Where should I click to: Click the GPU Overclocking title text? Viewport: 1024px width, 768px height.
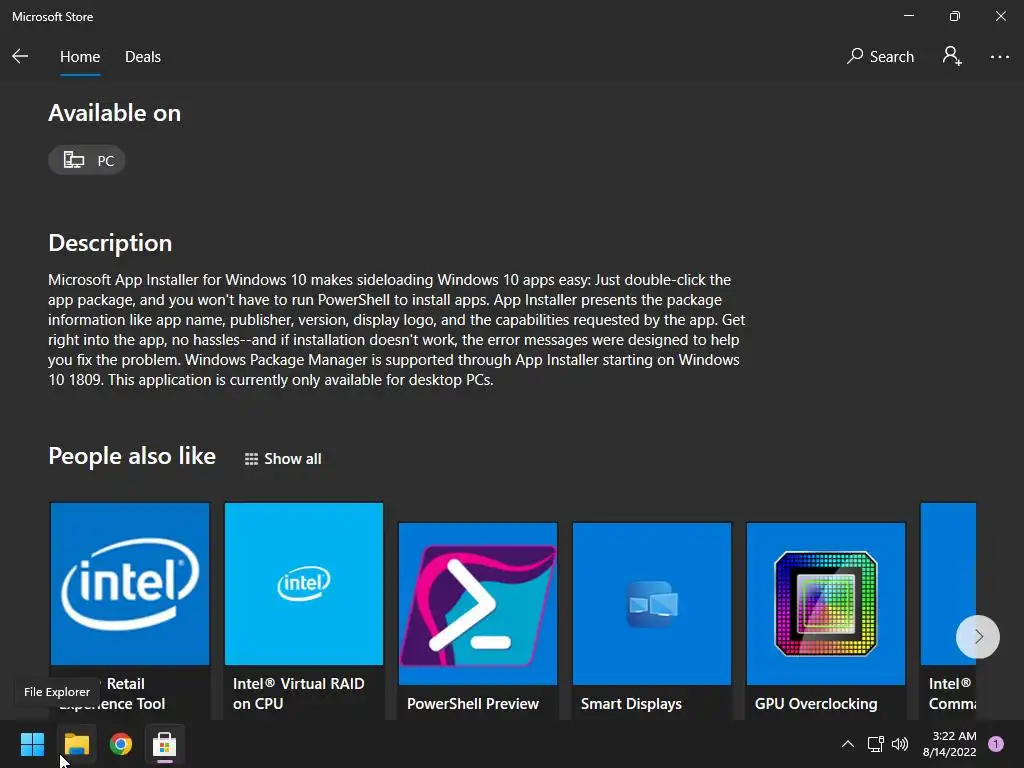click(x=816, y=704)
